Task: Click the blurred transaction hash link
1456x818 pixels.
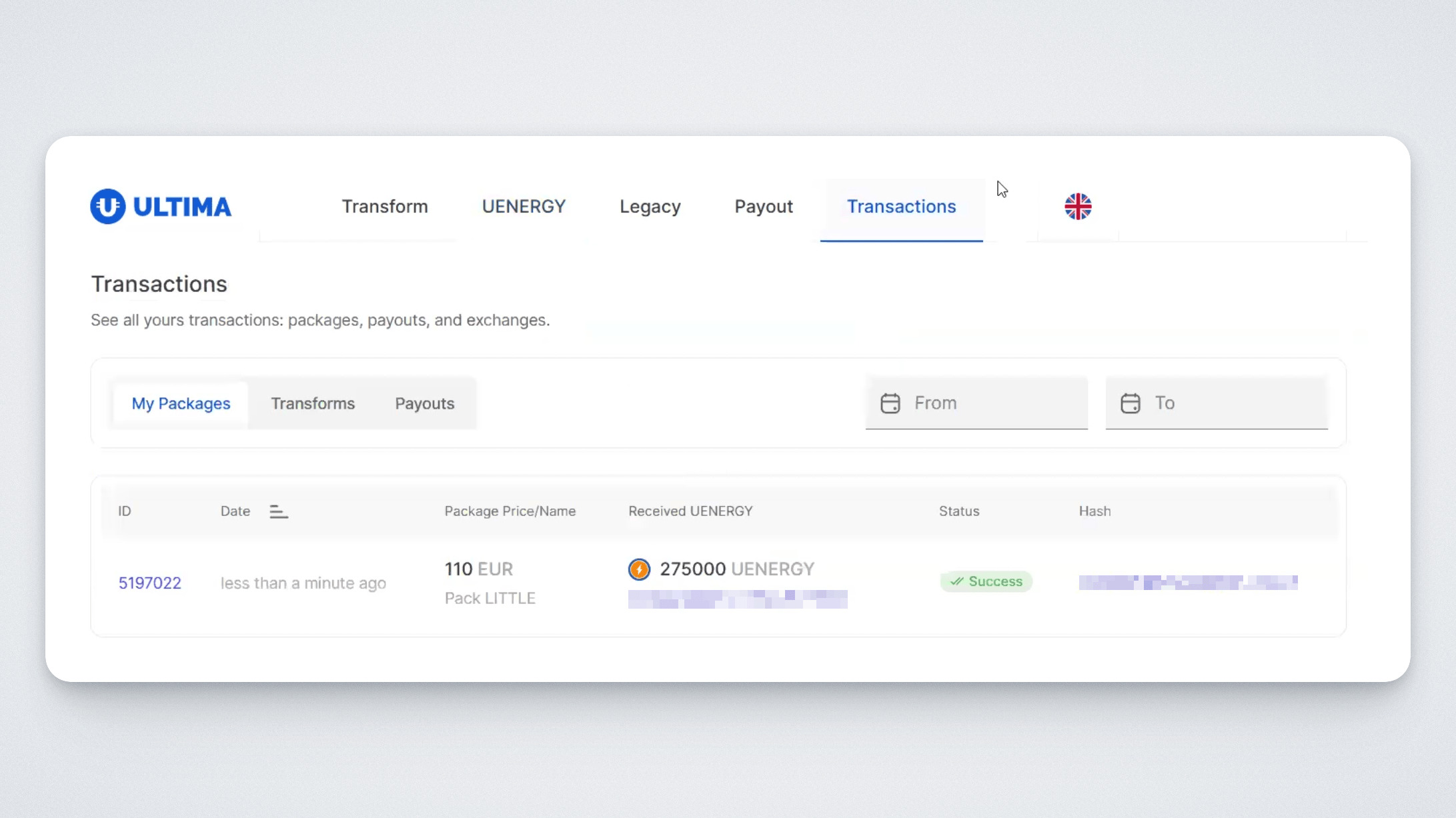Action: (x=1188, y=583)
